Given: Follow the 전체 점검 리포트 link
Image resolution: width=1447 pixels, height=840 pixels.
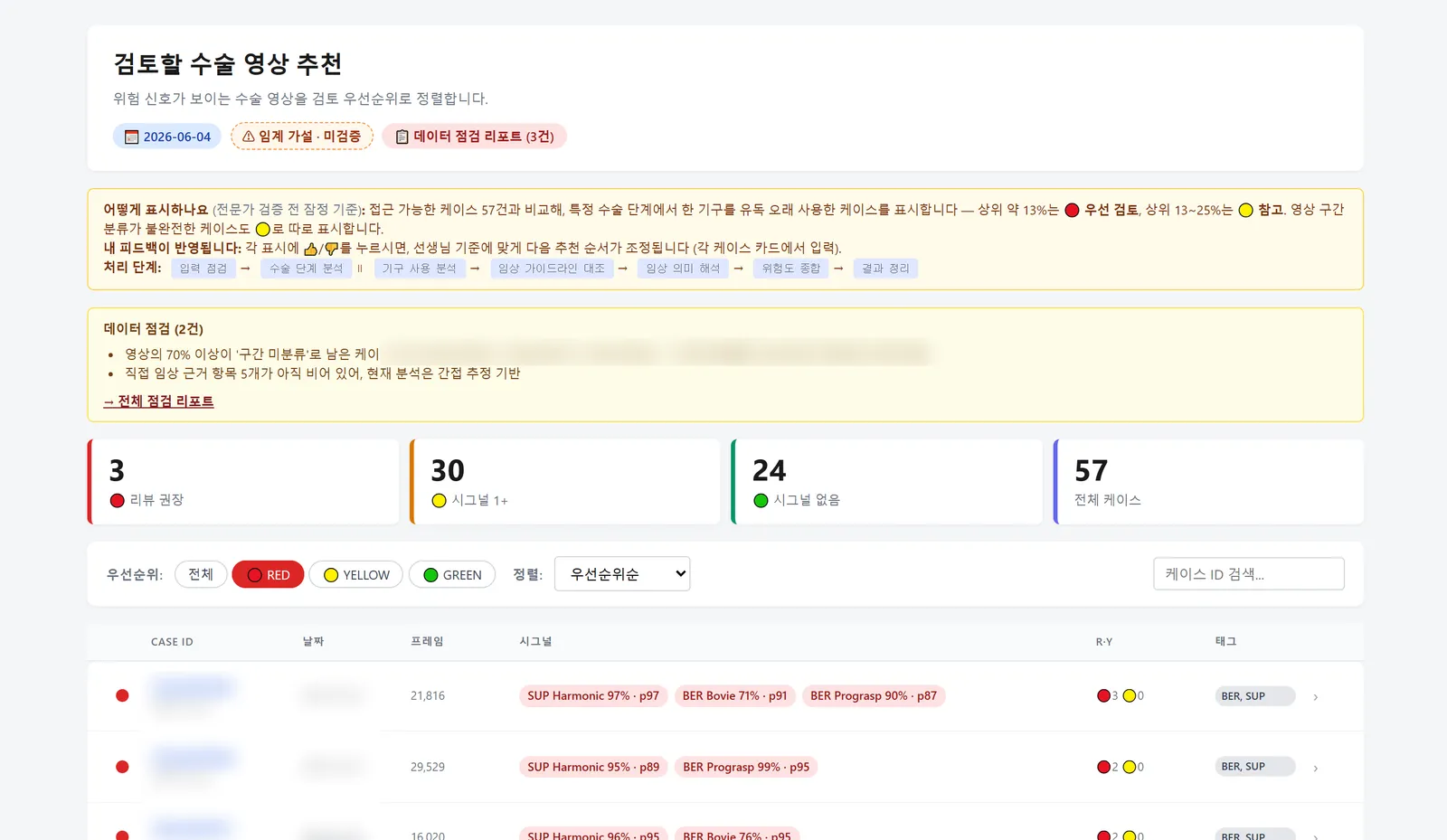Looking at the screenshot, I should pos(158,401).
